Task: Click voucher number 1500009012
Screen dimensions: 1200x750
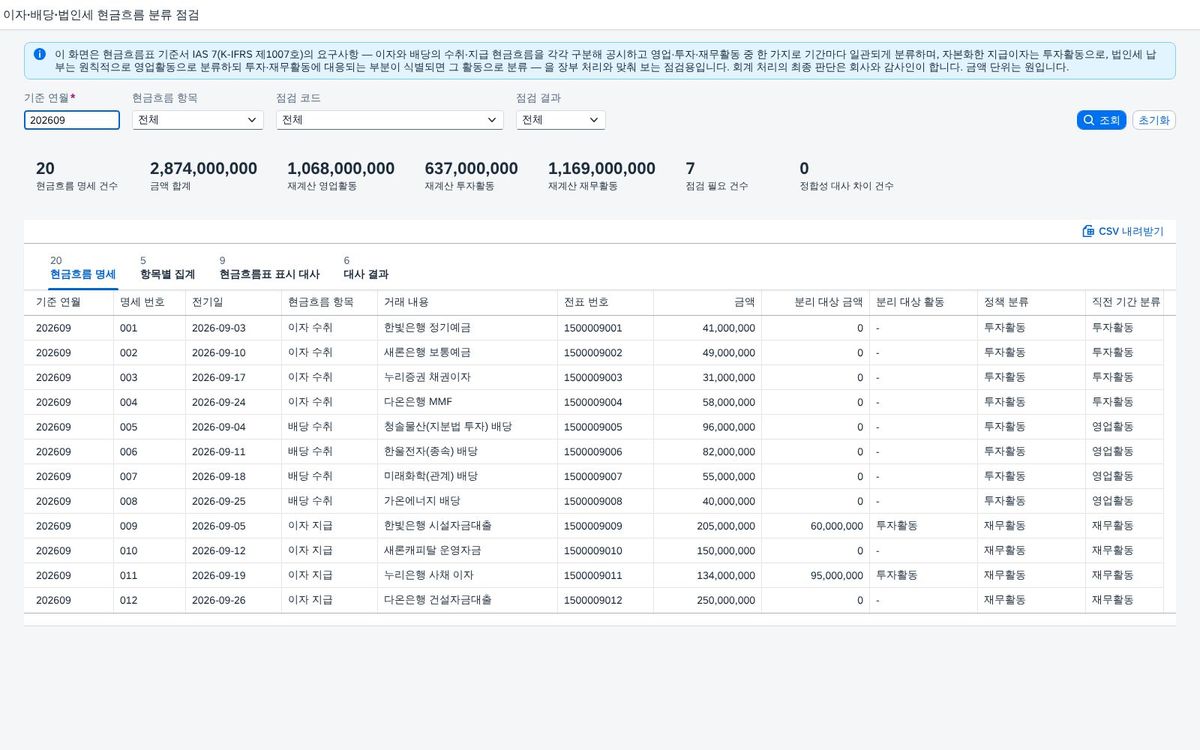Action: point(593,600)
